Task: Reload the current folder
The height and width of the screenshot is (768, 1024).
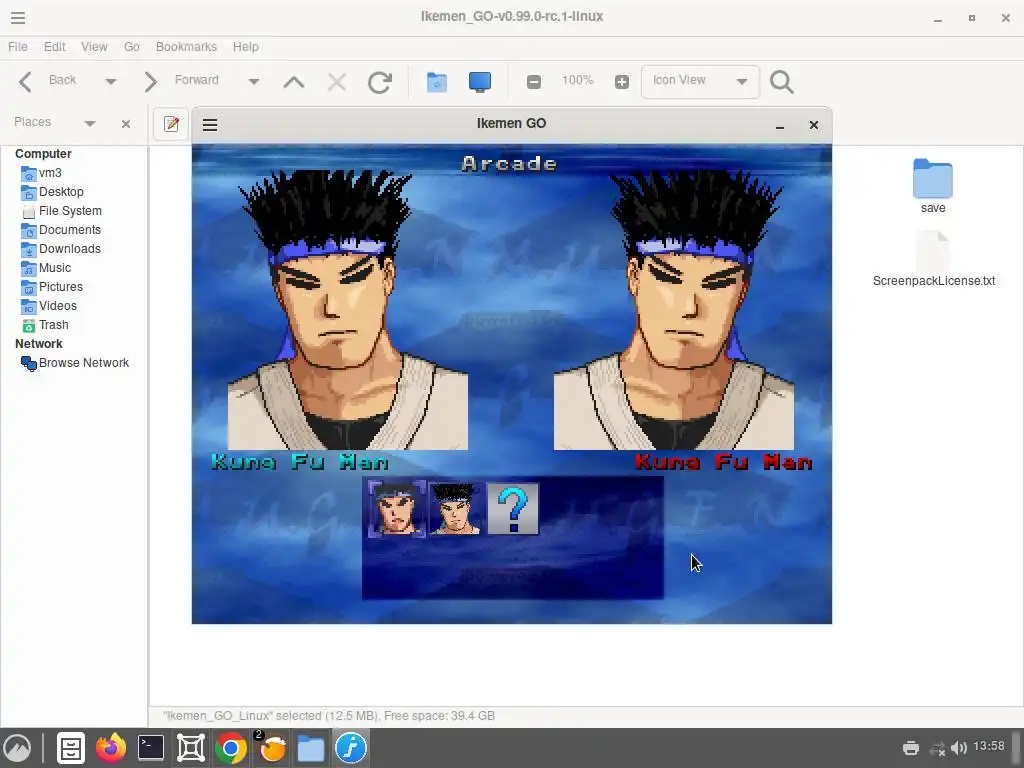Action: pyautogui.click(x=379, y=82)
